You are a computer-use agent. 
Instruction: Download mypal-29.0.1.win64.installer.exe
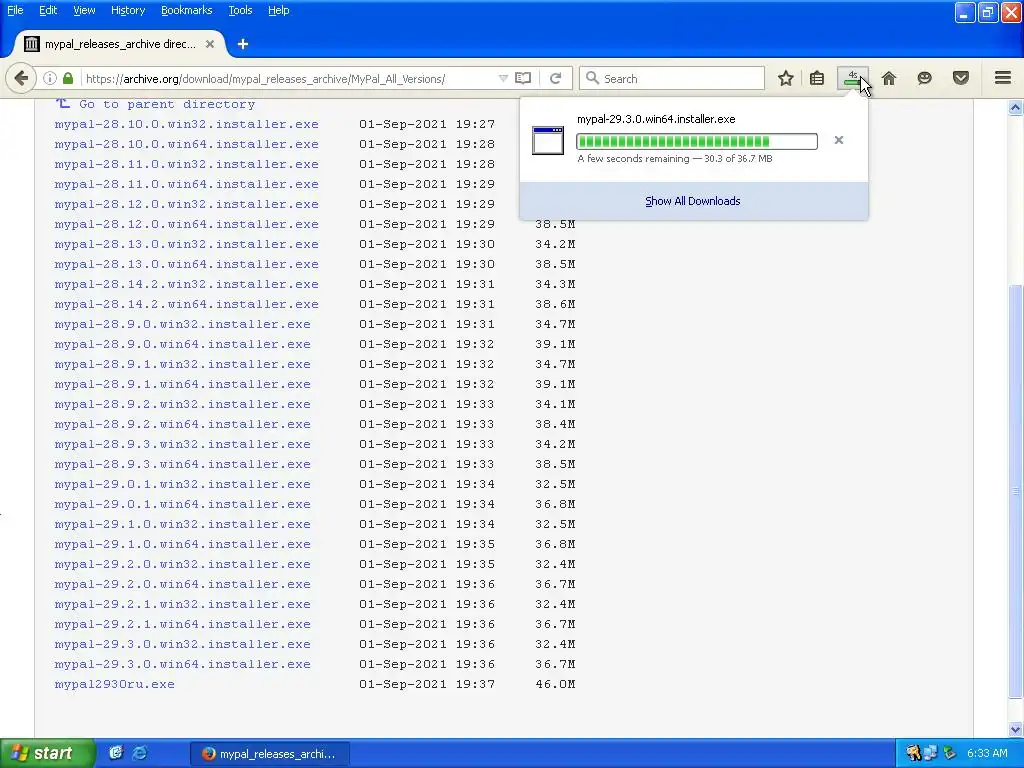click(183, 504)
